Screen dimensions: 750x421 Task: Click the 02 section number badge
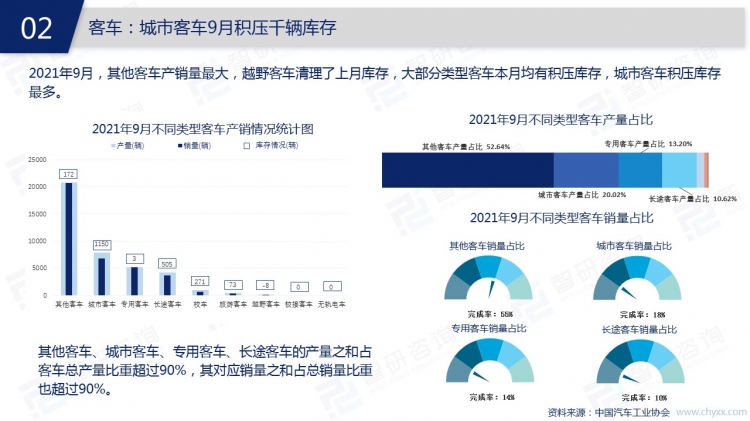coord(37,28)
